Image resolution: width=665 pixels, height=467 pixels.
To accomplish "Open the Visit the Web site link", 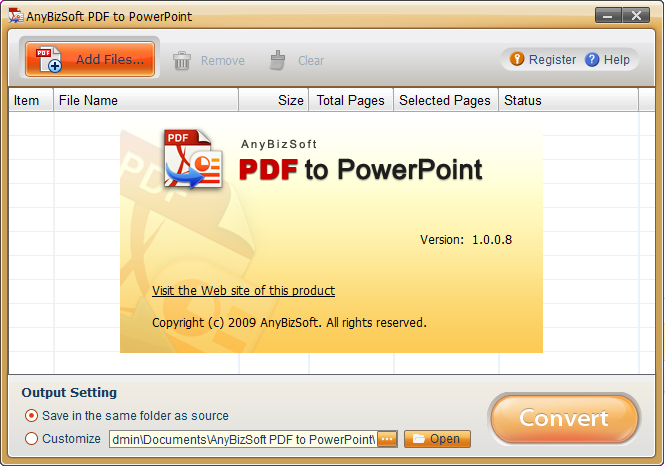I will click(243, 291).
